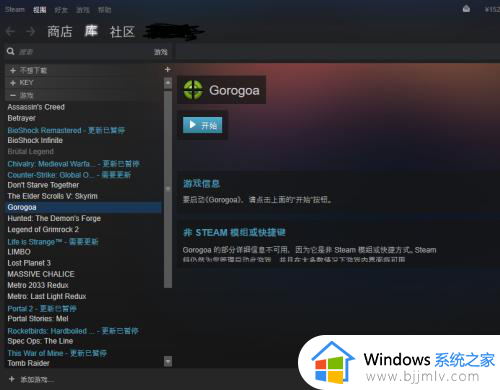The width and height of the screenshot is (500, 390).
Task: Switch to the 商店 tab
Action: [x=60, y=32]
